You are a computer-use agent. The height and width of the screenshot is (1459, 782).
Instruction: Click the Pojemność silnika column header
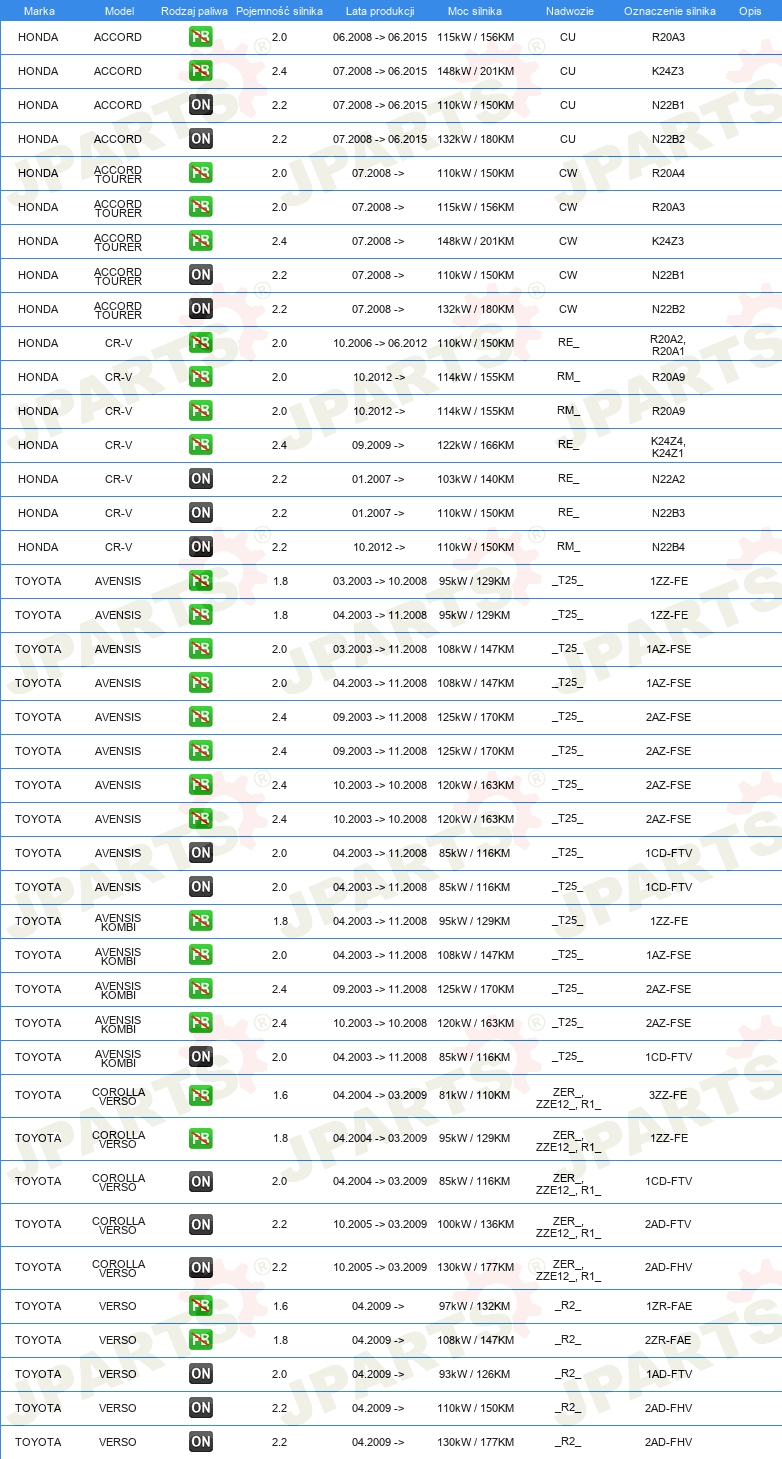pos(279,11)
